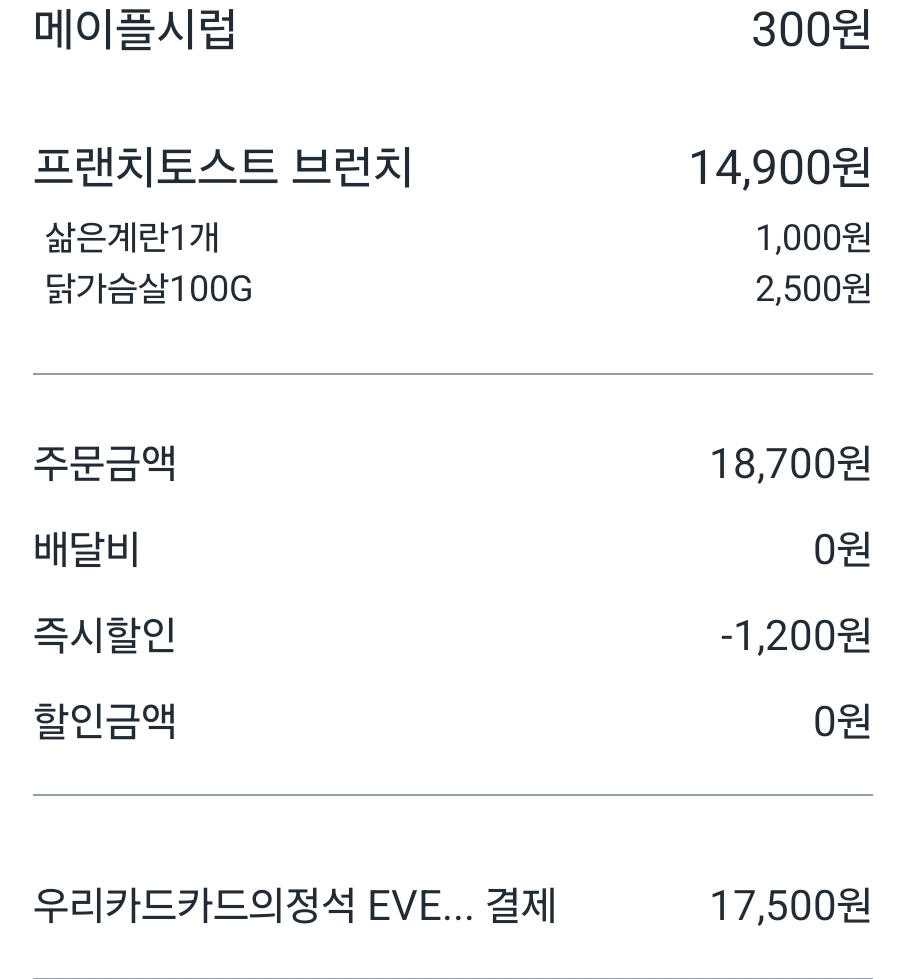Screen dimensions: 904x979
Task: Tap the 할인금액 label
Action: pos(105,721)
